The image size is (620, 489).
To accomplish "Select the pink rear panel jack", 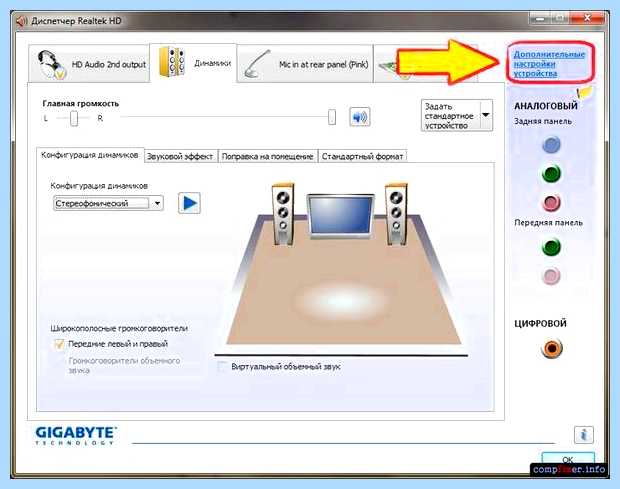I will pos(551,202).
